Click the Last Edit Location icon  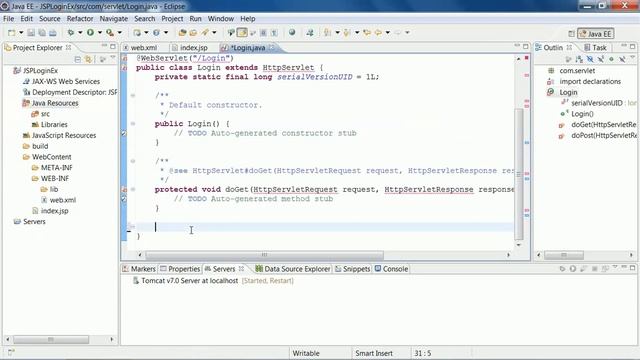click(x=367, y=33)
